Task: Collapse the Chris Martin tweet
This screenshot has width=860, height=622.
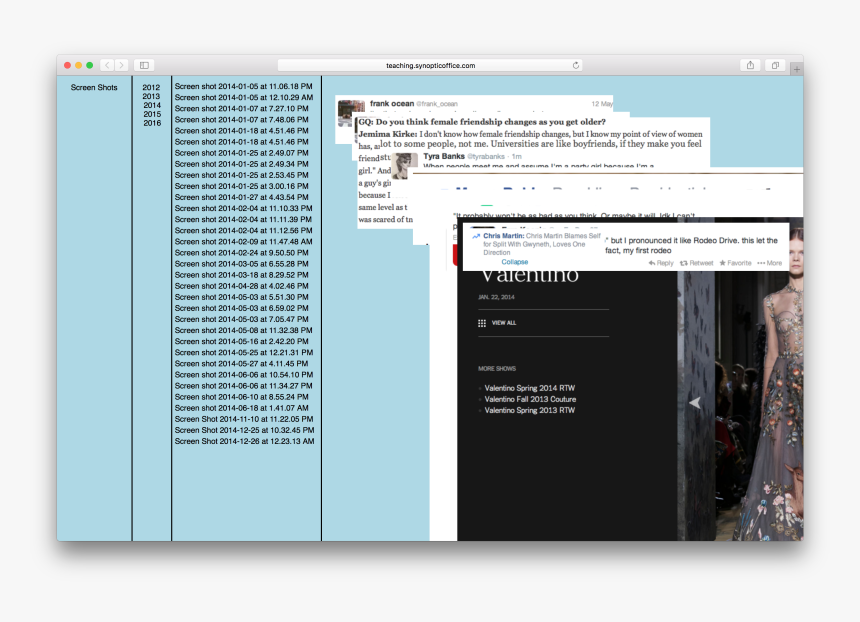Action: (513, 262)
